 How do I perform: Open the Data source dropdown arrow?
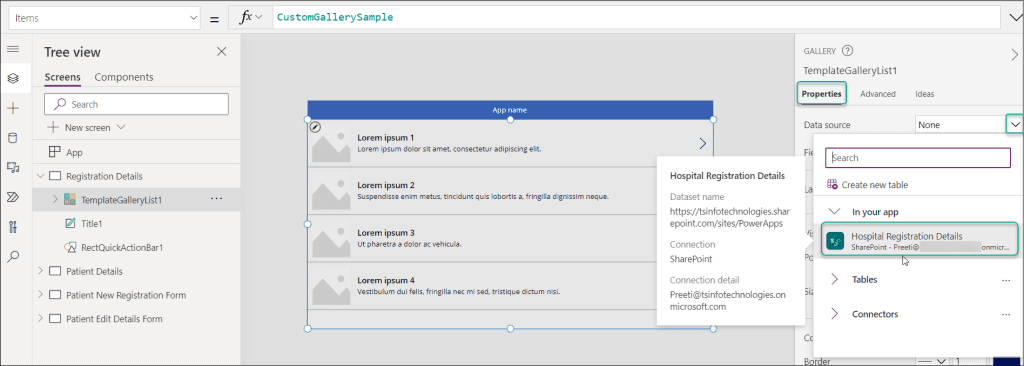click(1014, 124)
